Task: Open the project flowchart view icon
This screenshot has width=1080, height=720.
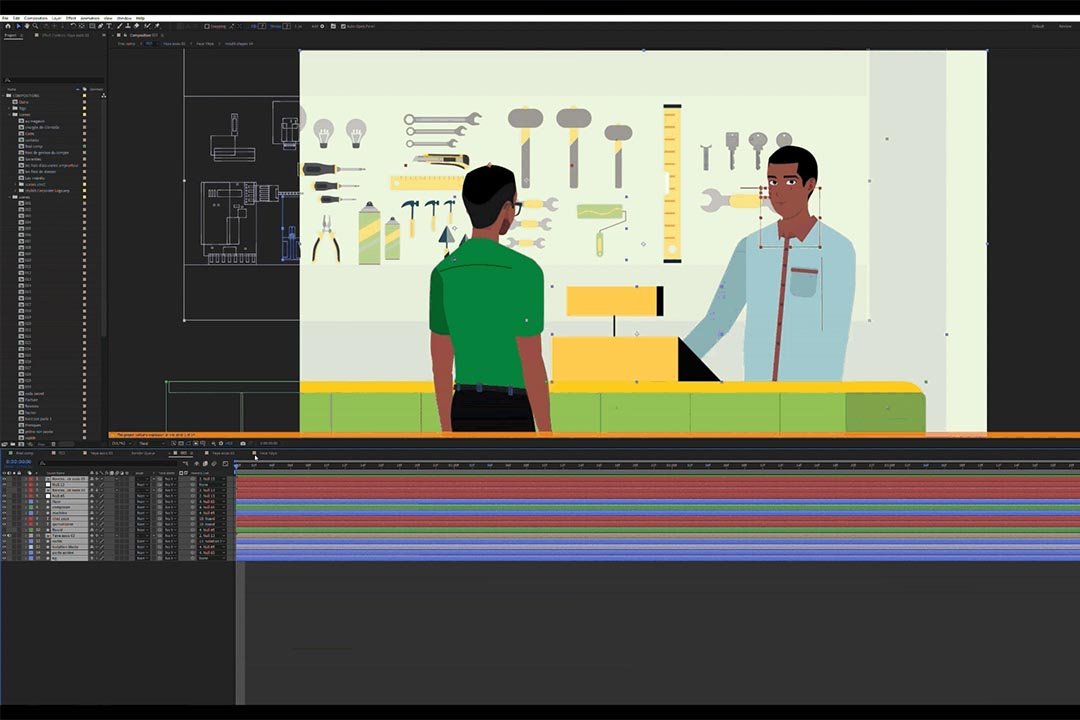Action: point(103,96)
